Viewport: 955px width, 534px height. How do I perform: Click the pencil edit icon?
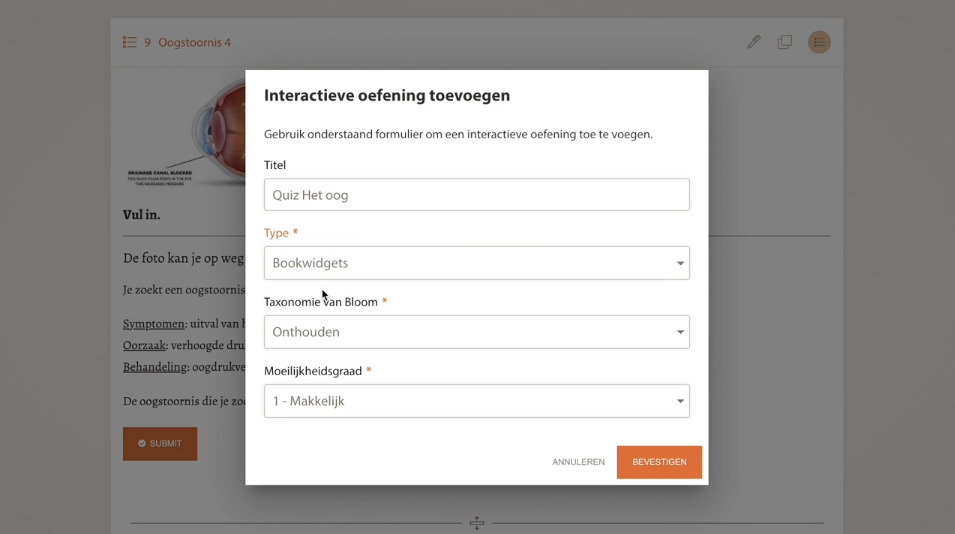(x=753, y=42)
